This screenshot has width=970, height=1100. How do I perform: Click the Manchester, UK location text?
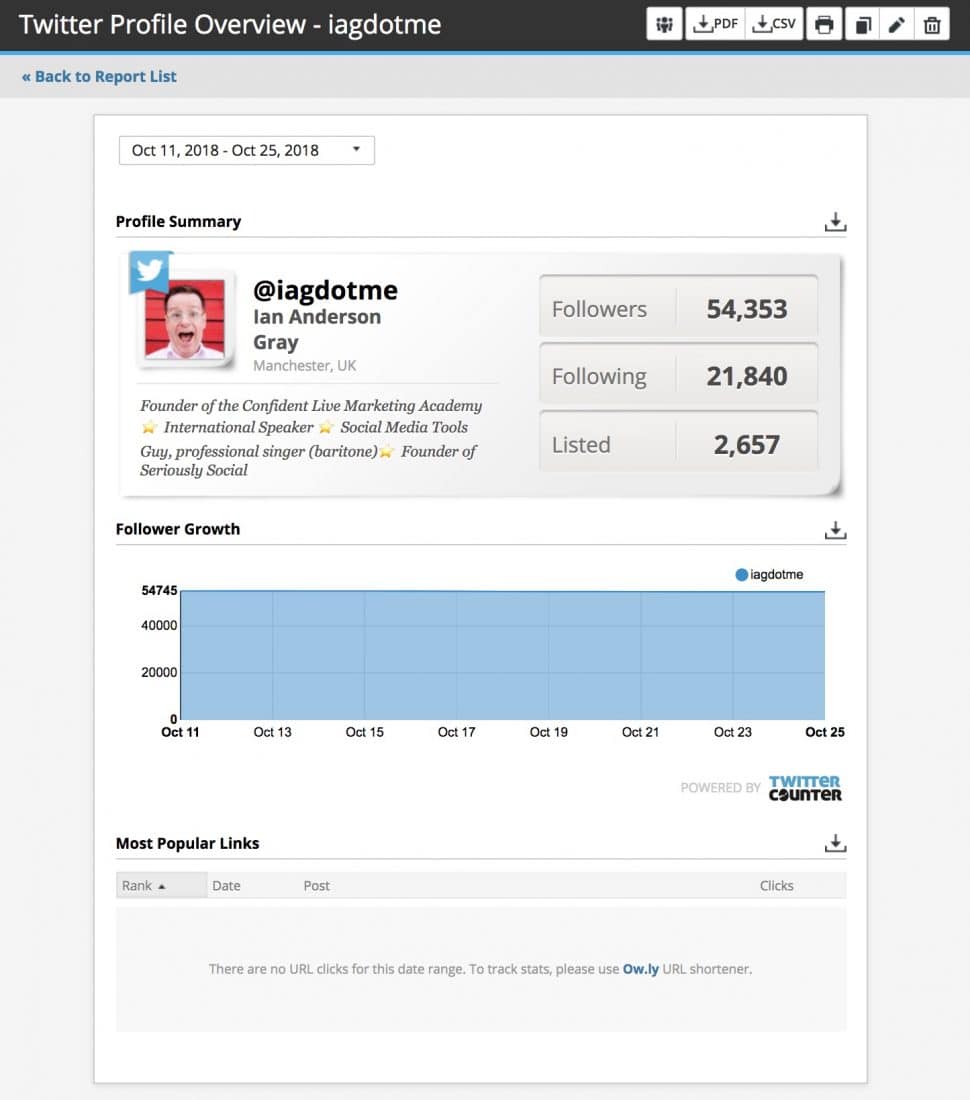304,365
